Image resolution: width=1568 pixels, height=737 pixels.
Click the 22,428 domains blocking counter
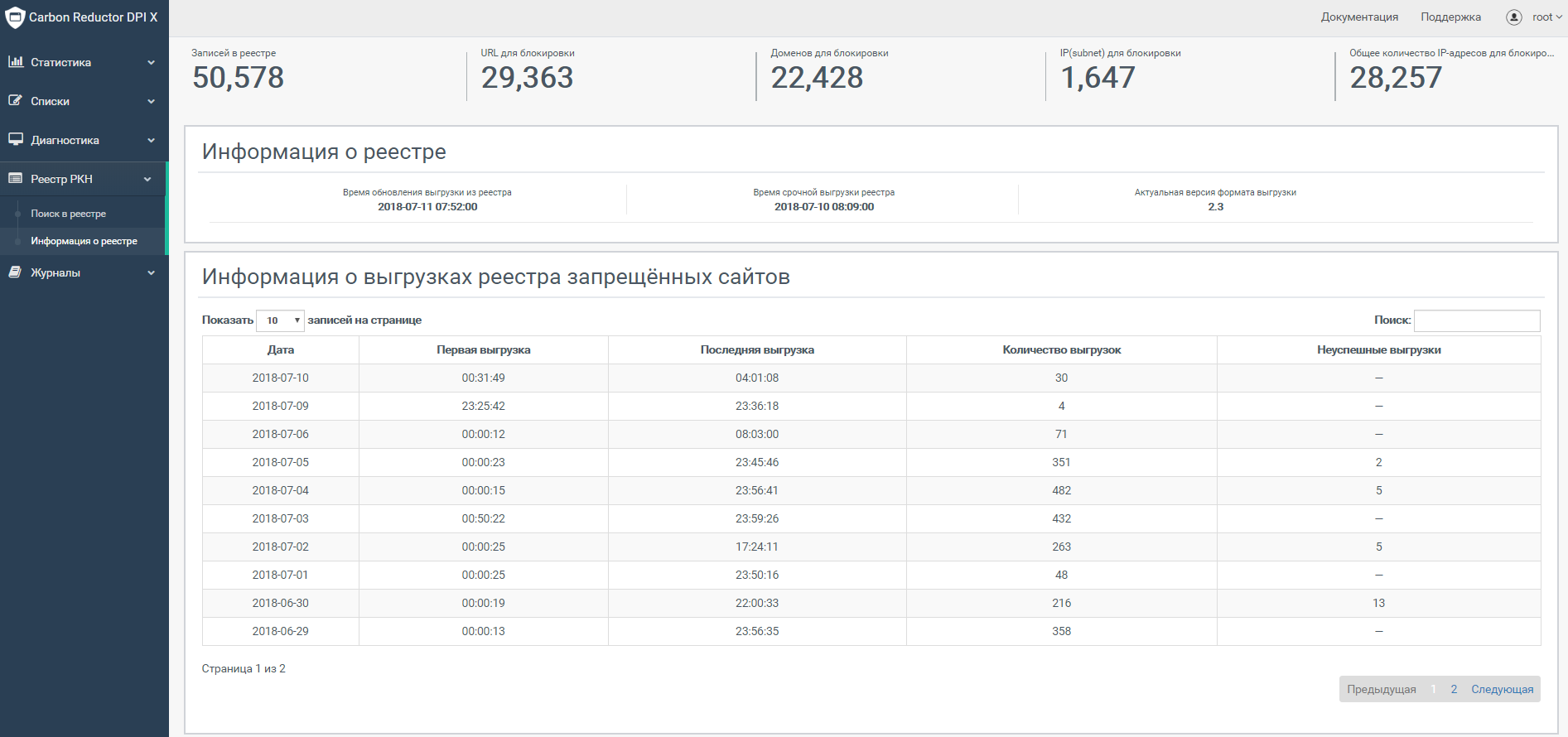click(818, 78)
